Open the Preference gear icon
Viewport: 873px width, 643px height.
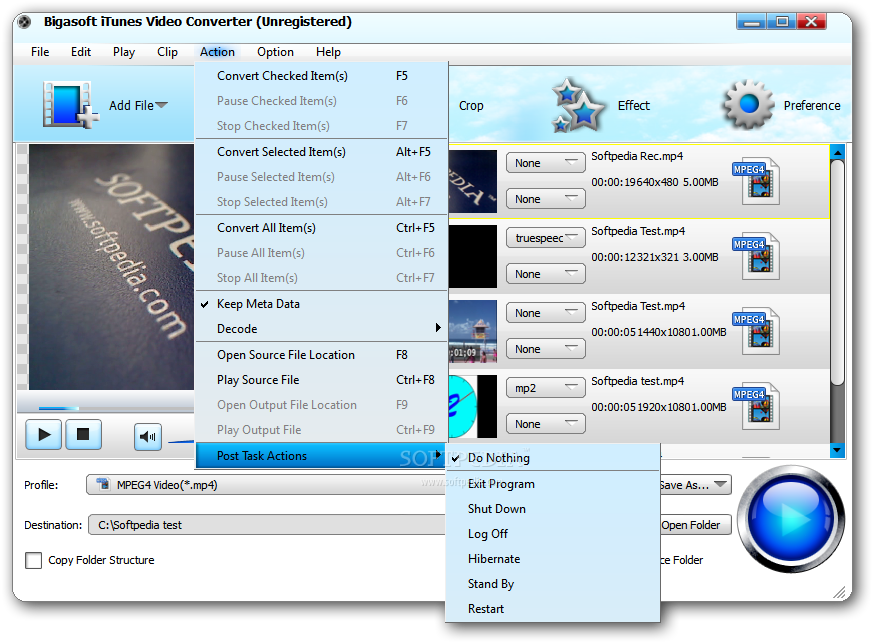click(x=748, y=104)
